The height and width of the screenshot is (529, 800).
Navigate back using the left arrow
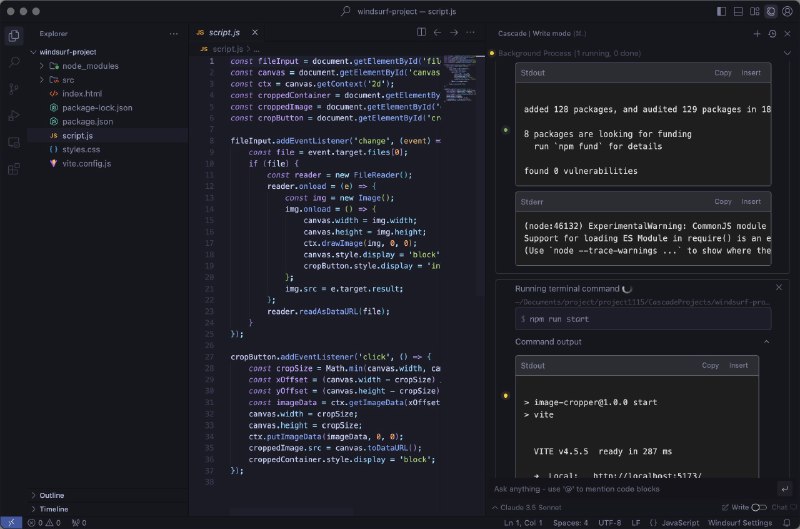pos(437,32)
